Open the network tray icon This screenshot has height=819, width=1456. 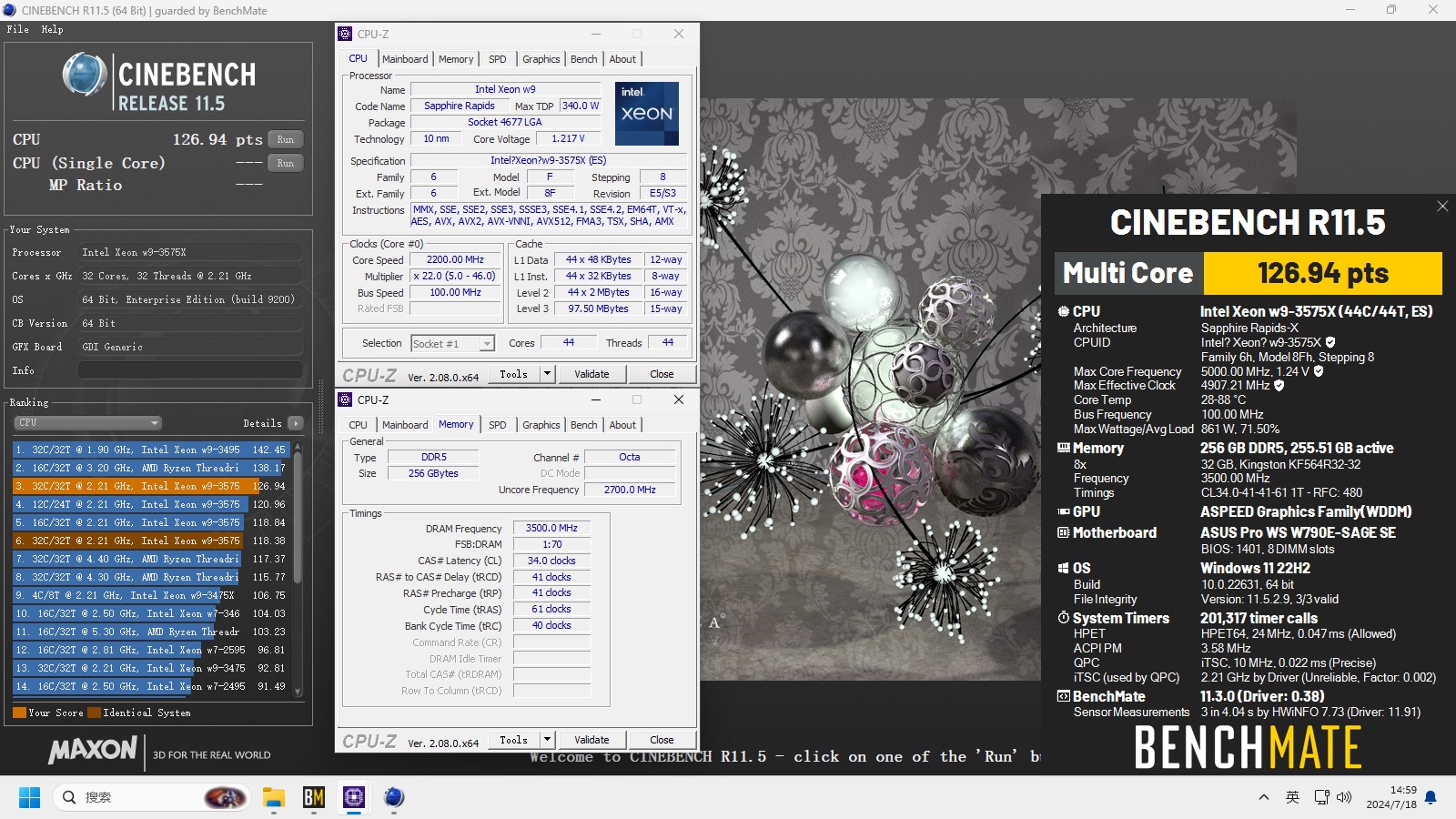[1321, 797]
